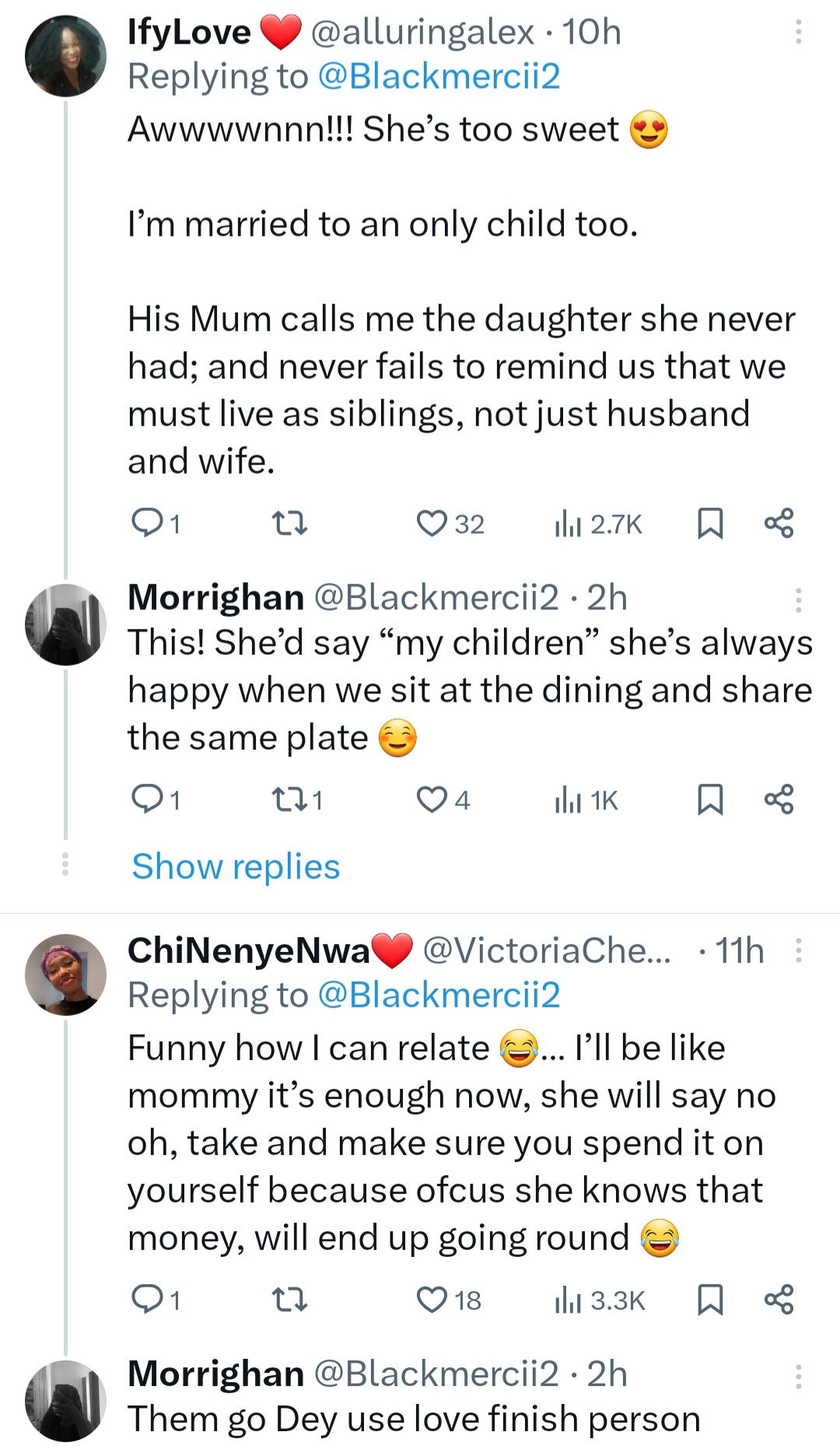Reply to IfyLove's tweet
The image size is (840, 1453).
click(x=146, y=523)
